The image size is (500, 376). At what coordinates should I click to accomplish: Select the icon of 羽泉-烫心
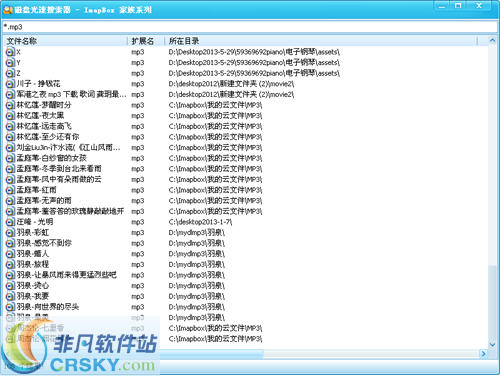10,286
